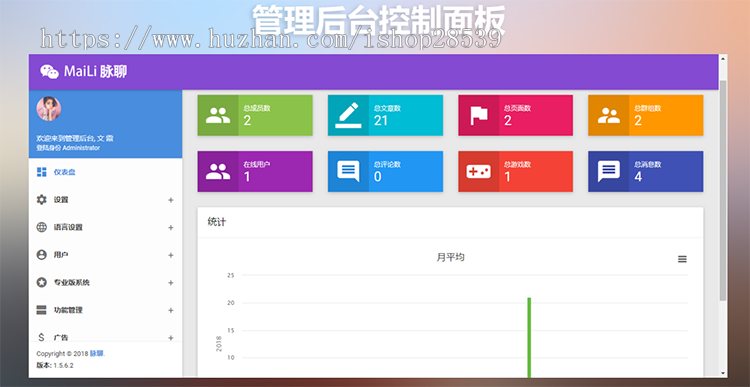This screenshot has width=750, height=387.
Task: Click the feature management bars icon
Action: click(x=42, y=310)
